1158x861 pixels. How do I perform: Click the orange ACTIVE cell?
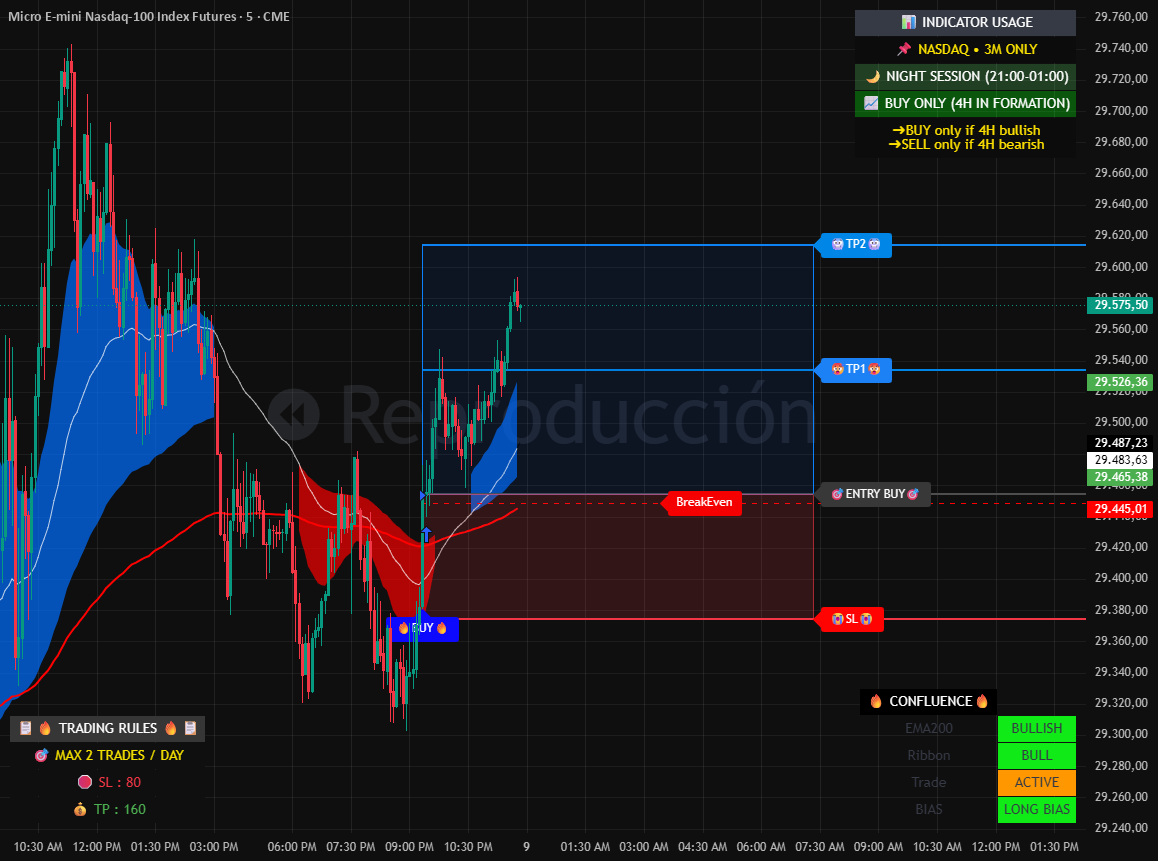pos(1037,783)
